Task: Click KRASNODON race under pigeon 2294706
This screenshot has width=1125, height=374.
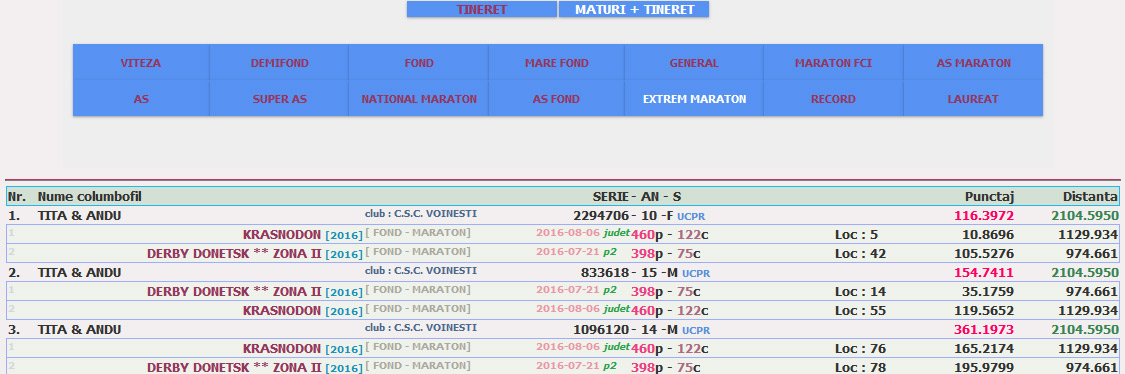Action: [x=282, y=235]
